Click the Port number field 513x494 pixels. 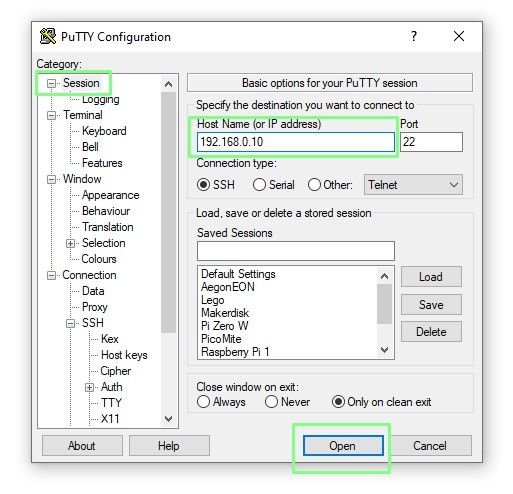pyautogui.click(x=431, y=142)
